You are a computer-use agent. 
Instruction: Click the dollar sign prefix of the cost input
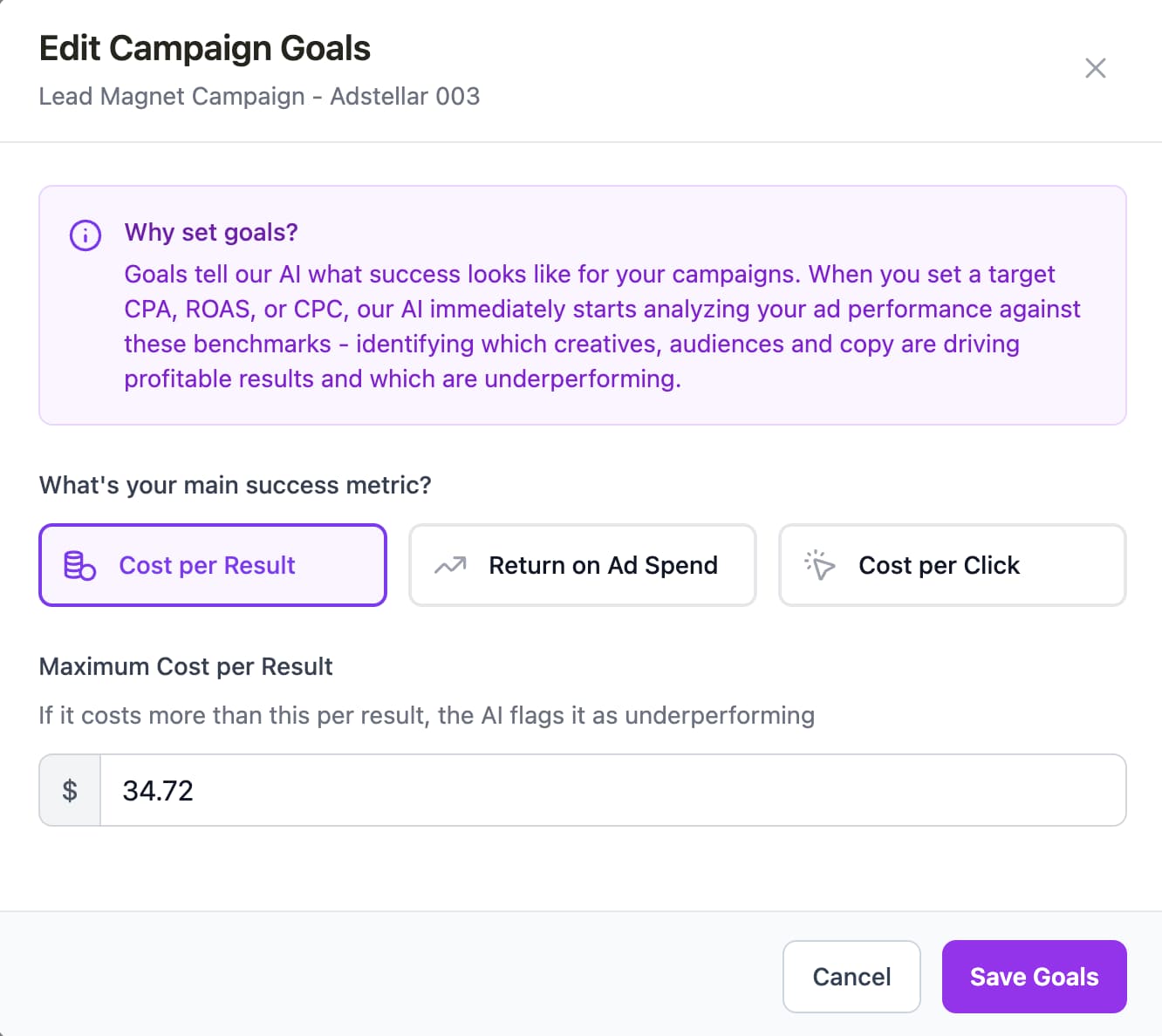point(70,790)
